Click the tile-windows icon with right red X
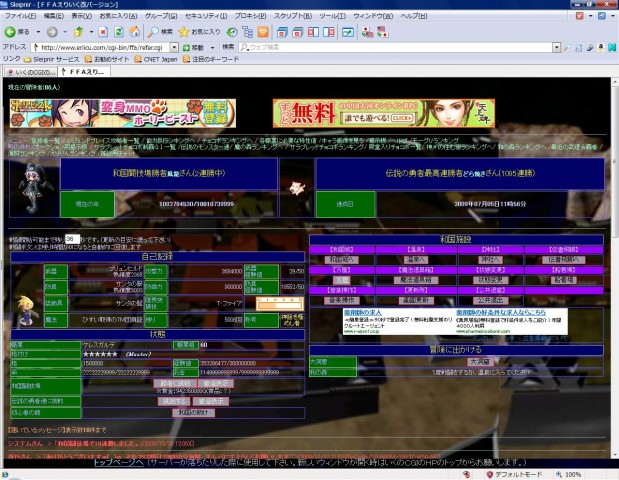The image size is (619, 480). pyautogui.click(x=328, y=32)
